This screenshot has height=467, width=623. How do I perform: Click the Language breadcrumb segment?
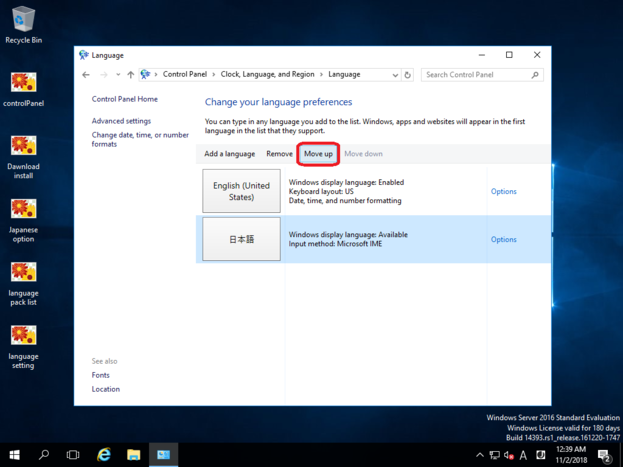click(344, 74)
